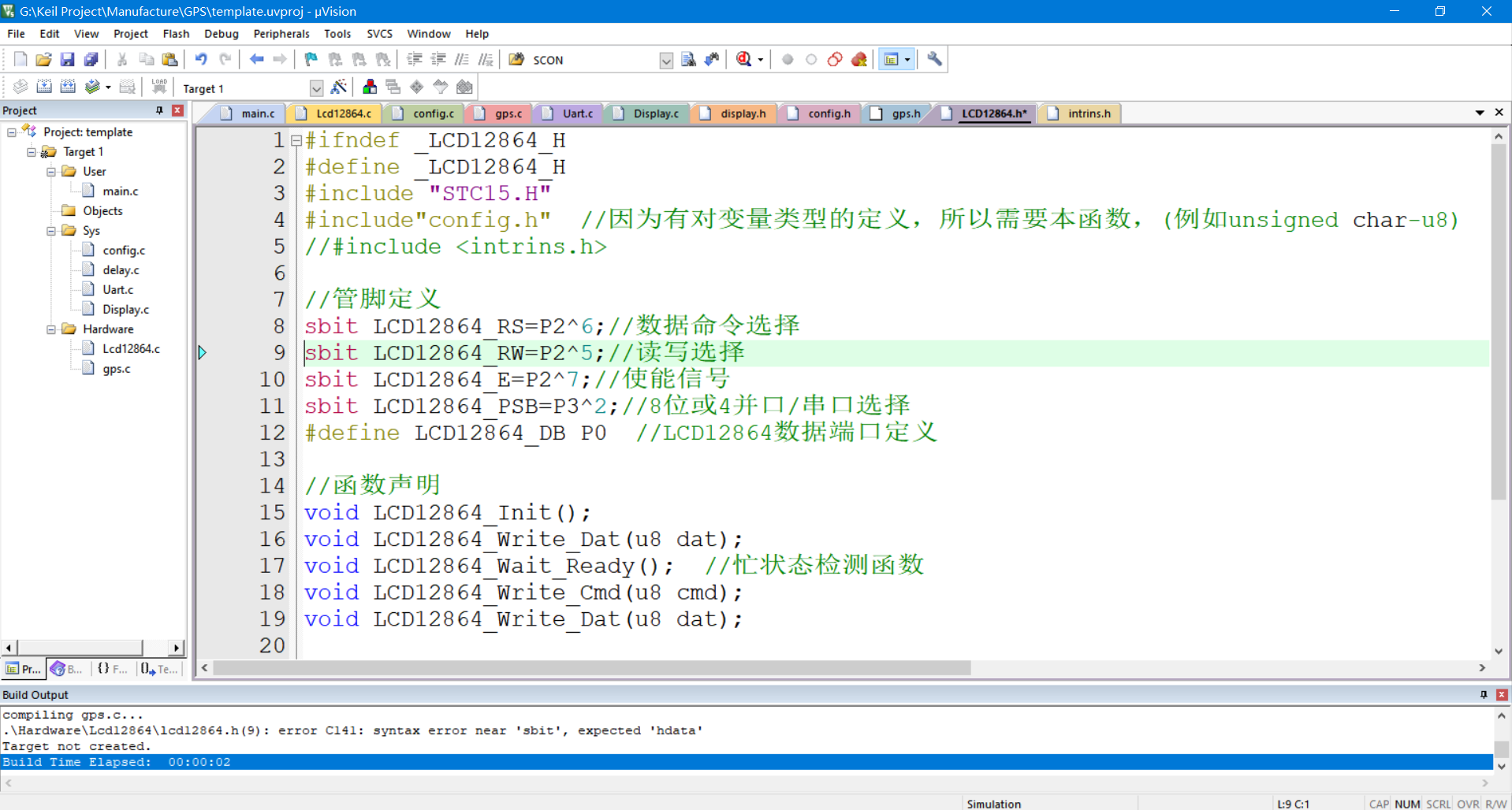Translate the current file
Viewport: 1512px width, 810px height.
(20, 87)
